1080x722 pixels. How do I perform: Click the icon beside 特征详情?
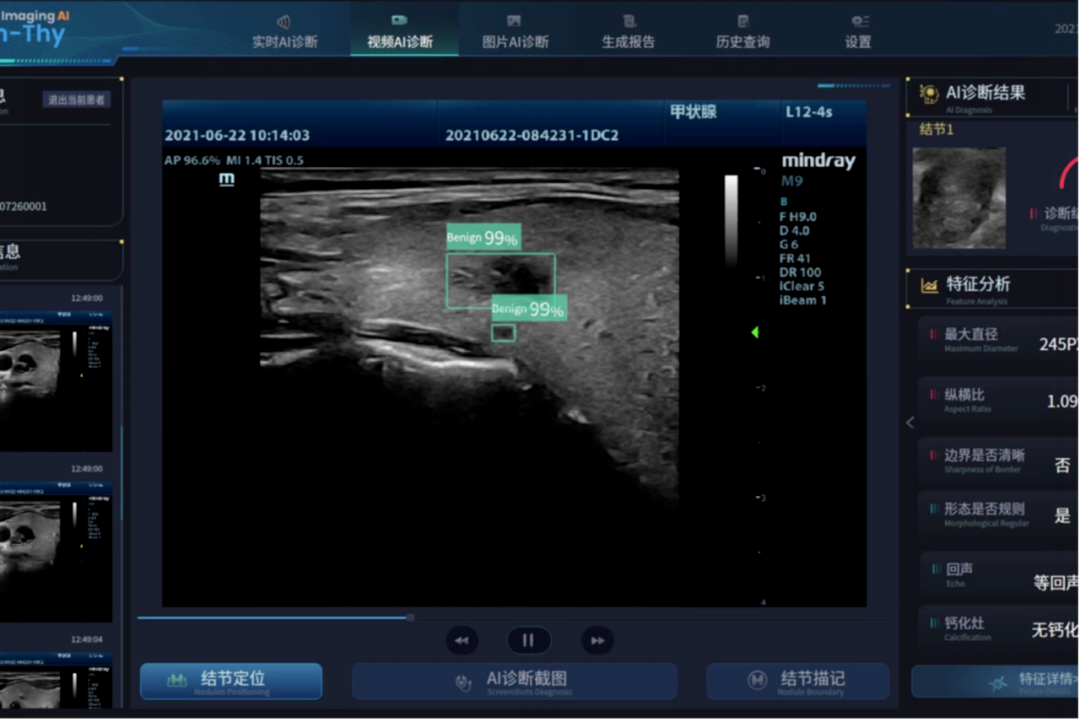click(997, 683)
